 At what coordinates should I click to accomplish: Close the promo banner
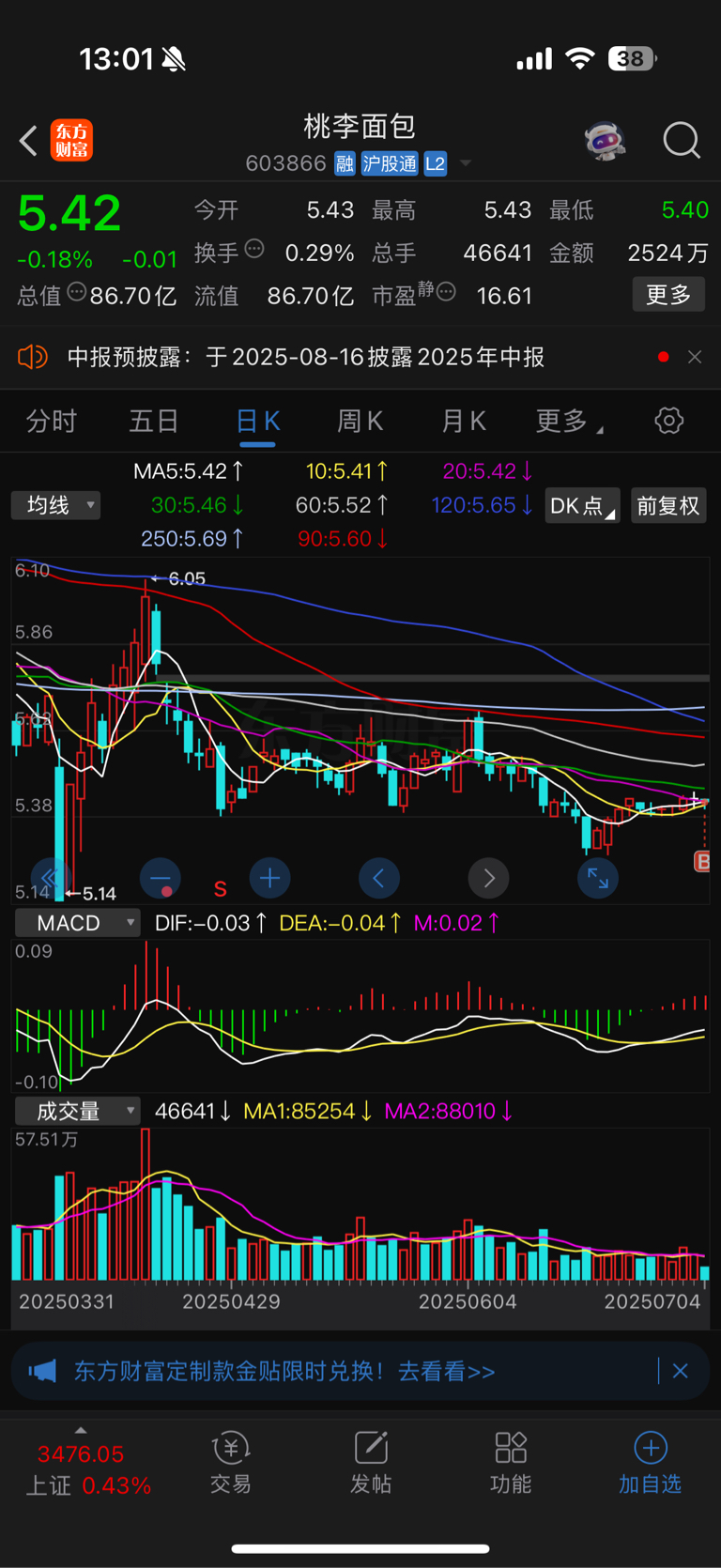681,1371
